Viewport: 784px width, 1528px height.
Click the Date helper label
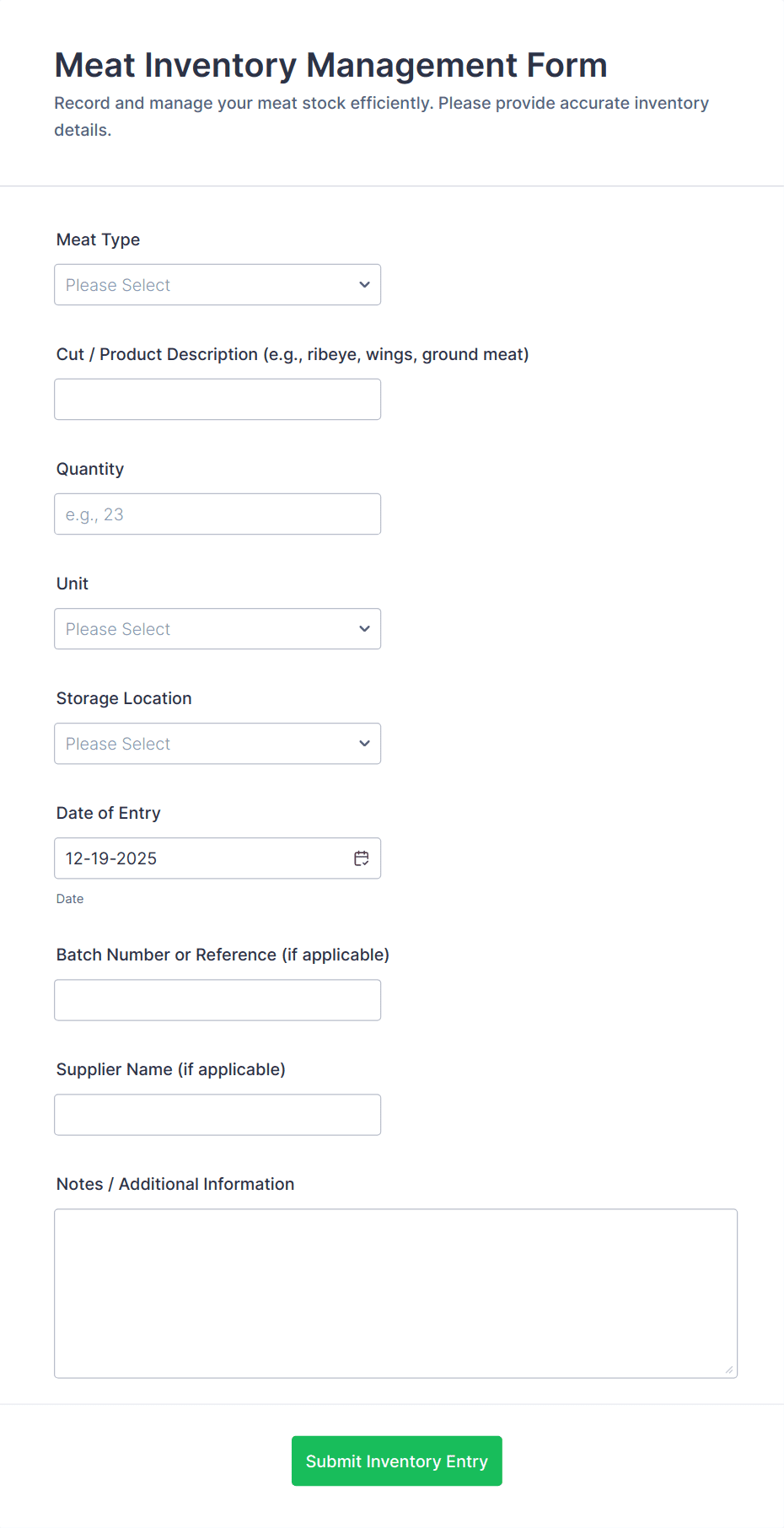(70, 898)
